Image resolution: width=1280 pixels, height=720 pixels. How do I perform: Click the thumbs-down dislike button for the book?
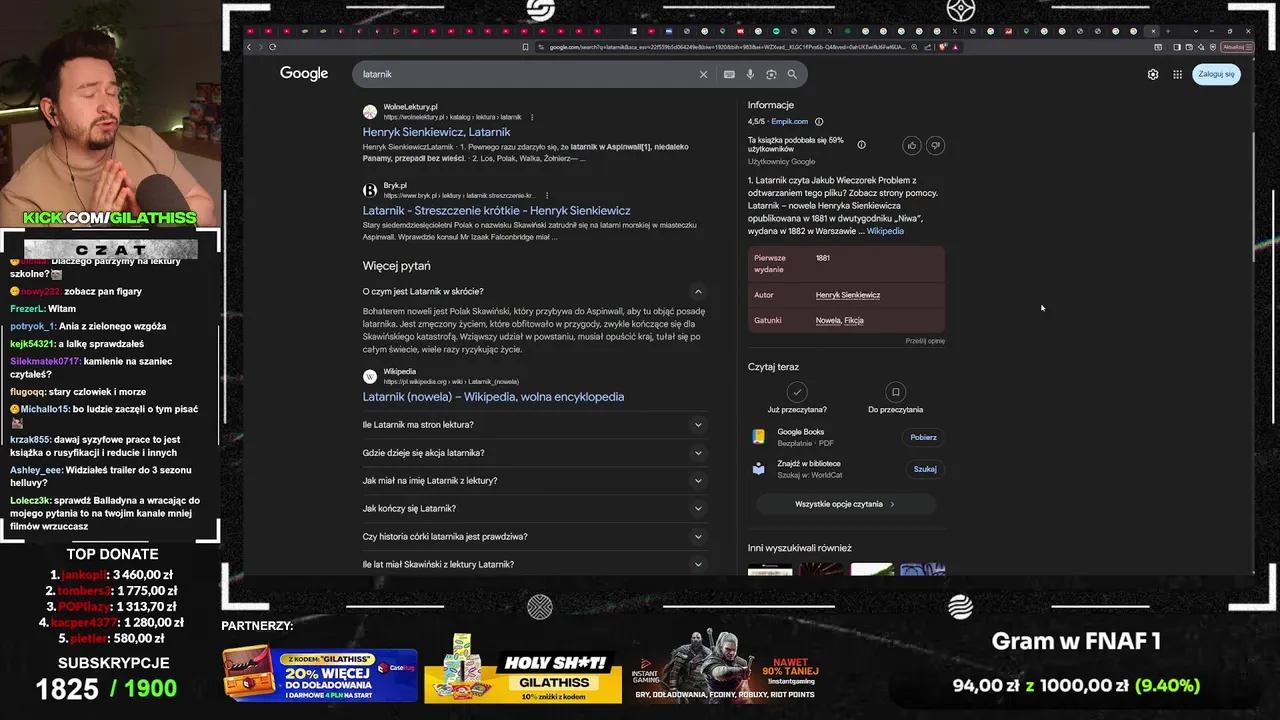tap(935, 145)
